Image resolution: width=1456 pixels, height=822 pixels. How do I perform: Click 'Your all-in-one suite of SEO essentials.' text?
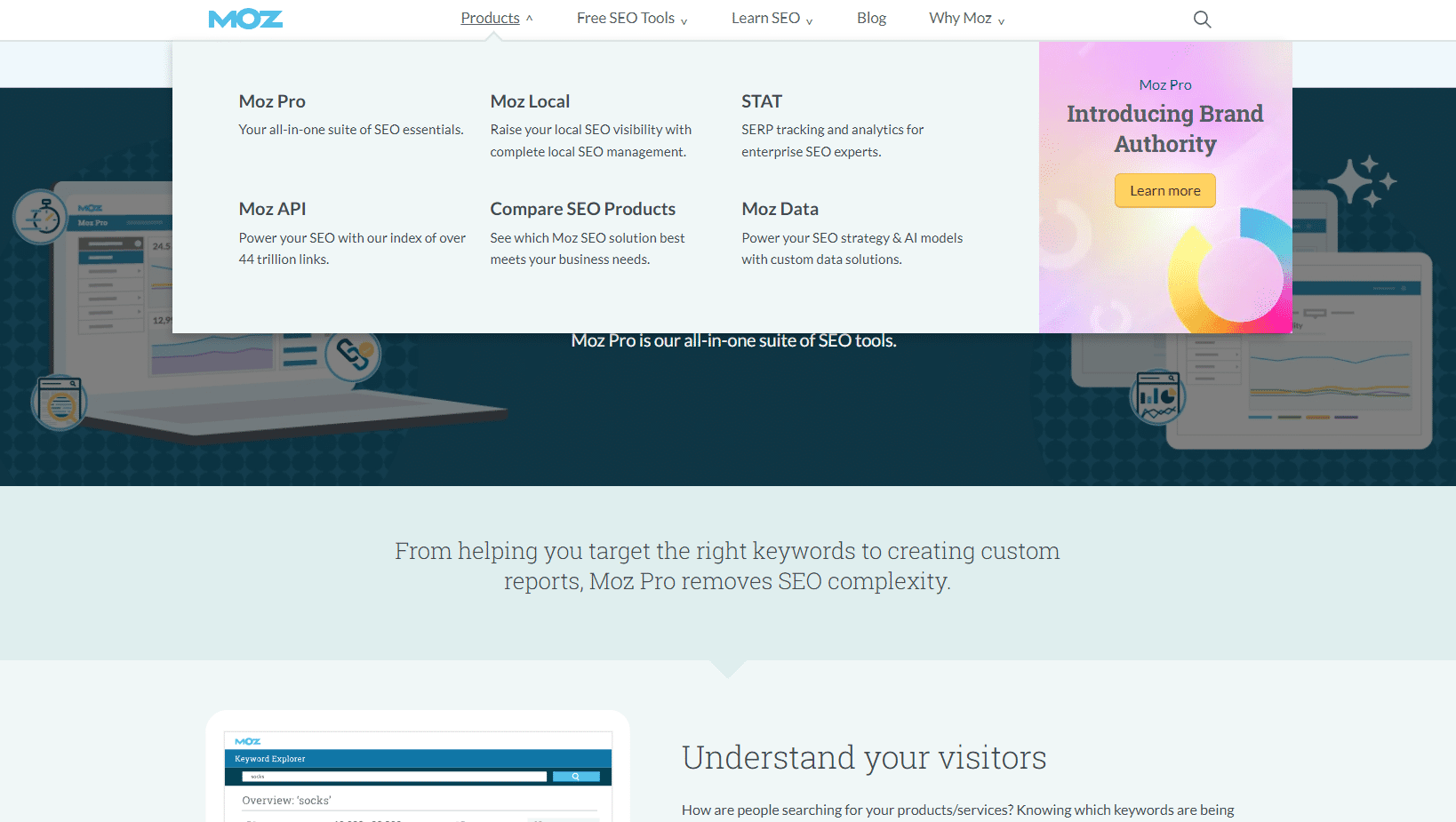coord(351,130)
